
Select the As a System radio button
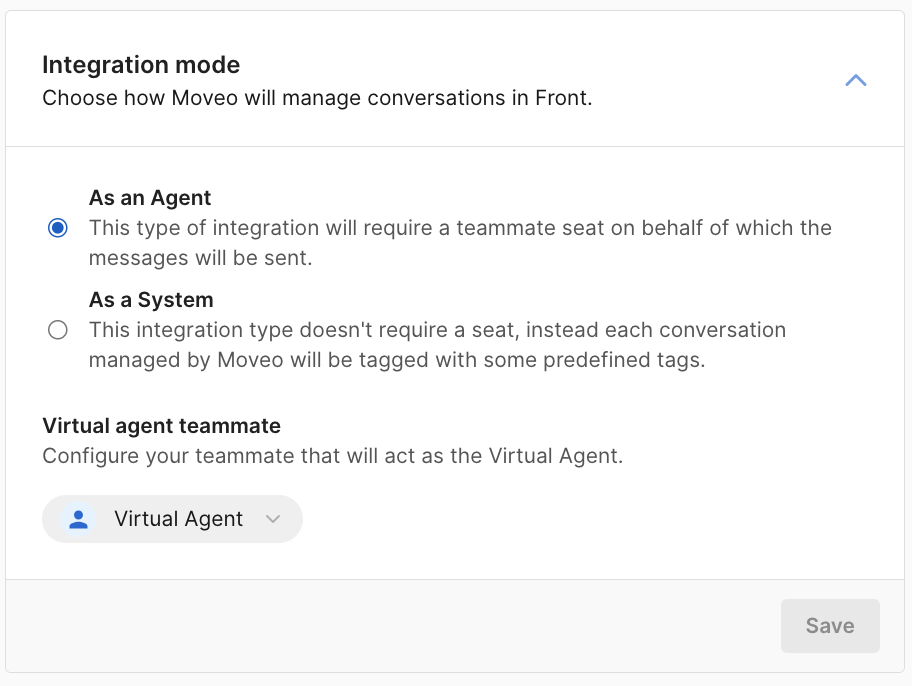[58, 330]
